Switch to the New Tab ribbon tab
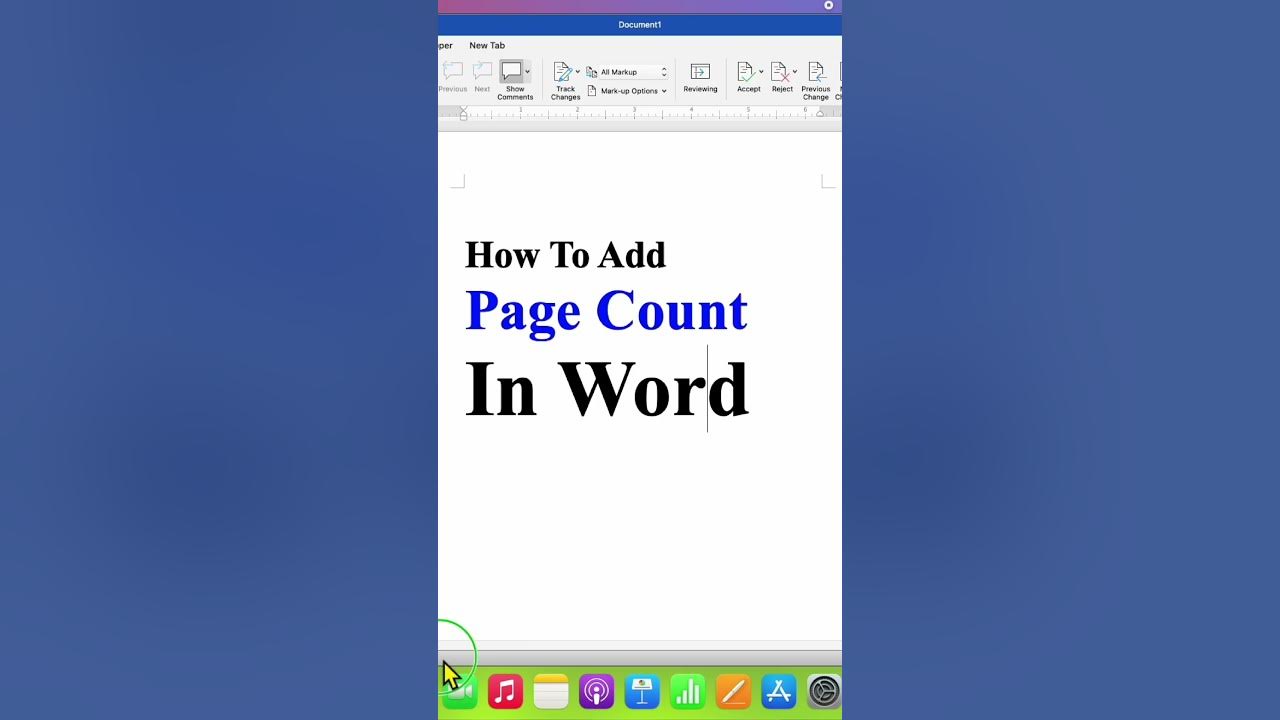 point(487,45)
